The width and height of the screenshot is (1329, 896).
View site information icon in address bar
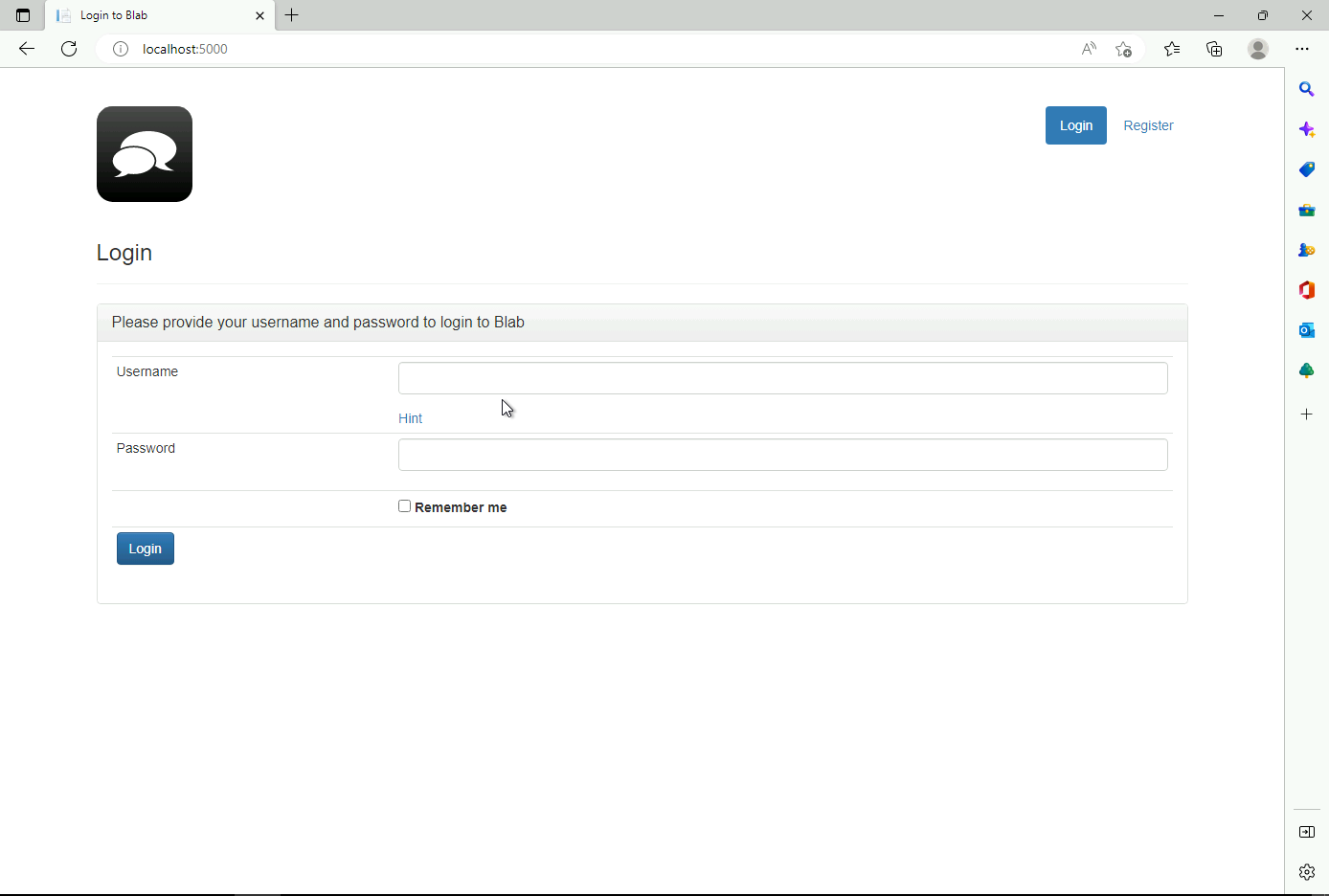point(121,49)
